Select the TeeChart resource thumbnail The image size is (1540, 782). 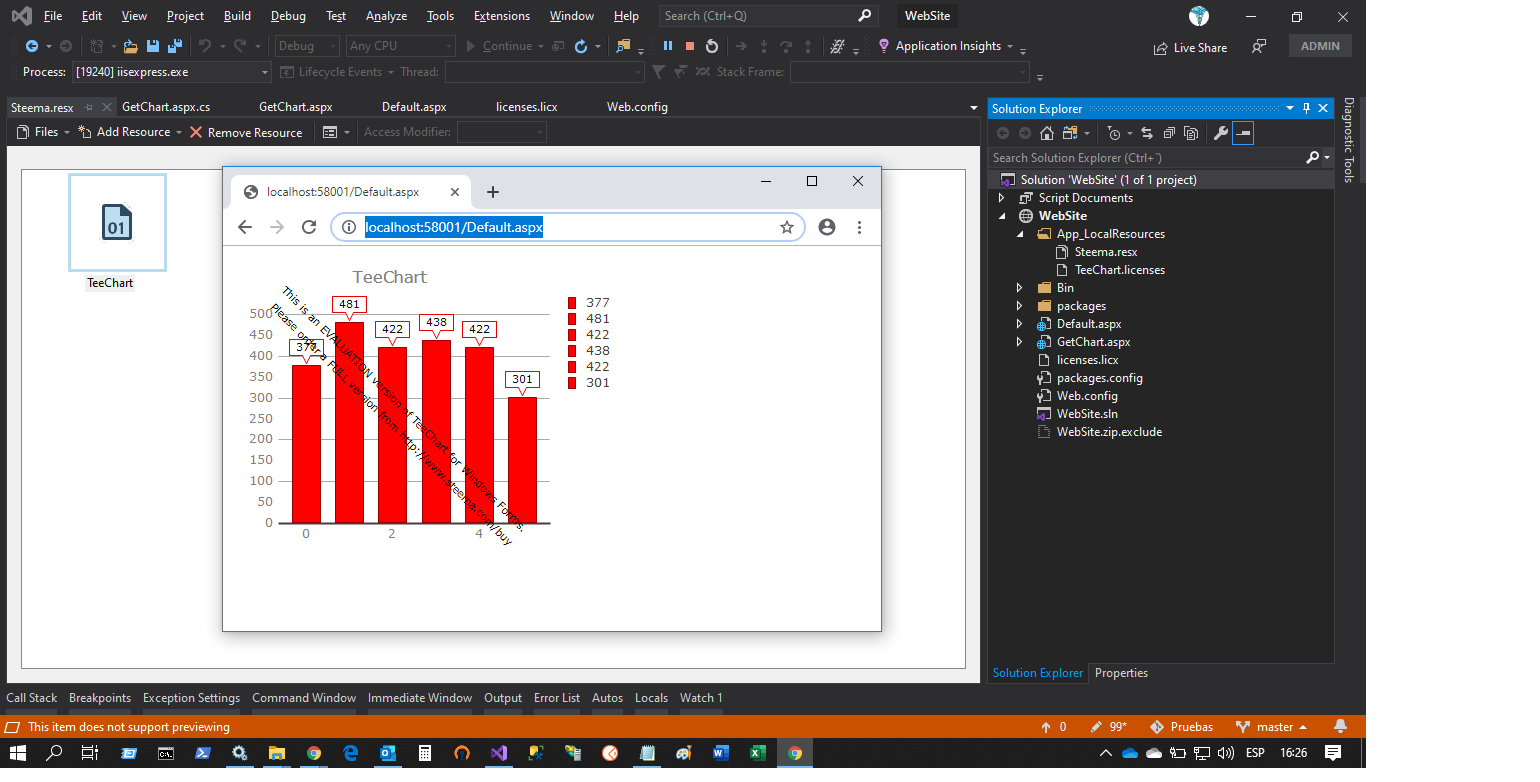coord(117,223)
